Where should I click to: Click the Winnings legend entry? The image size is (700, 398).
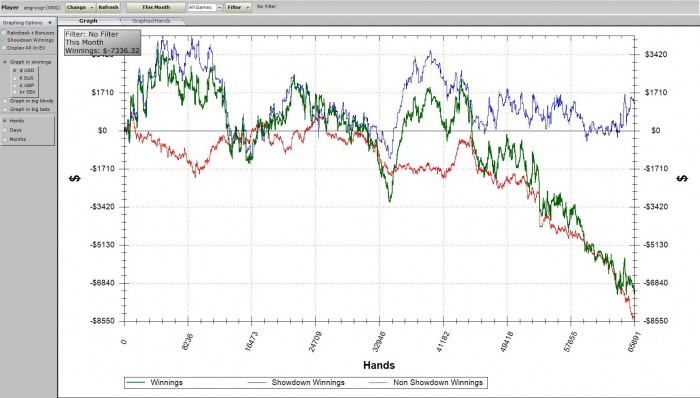(155, 382)
